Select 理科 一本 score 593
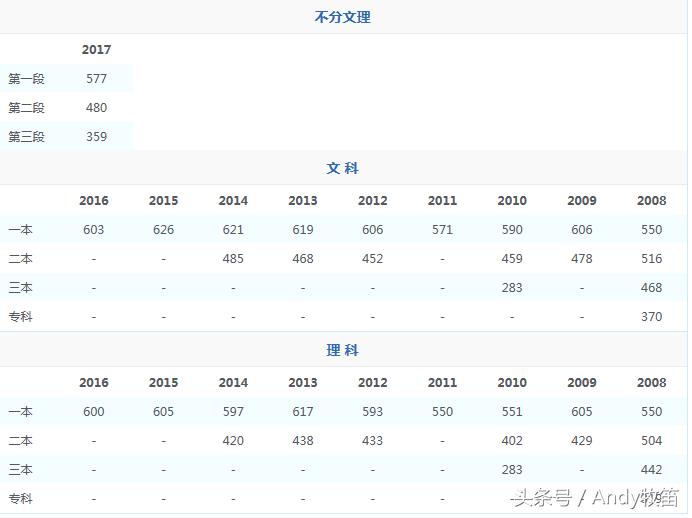 (372, 412)
